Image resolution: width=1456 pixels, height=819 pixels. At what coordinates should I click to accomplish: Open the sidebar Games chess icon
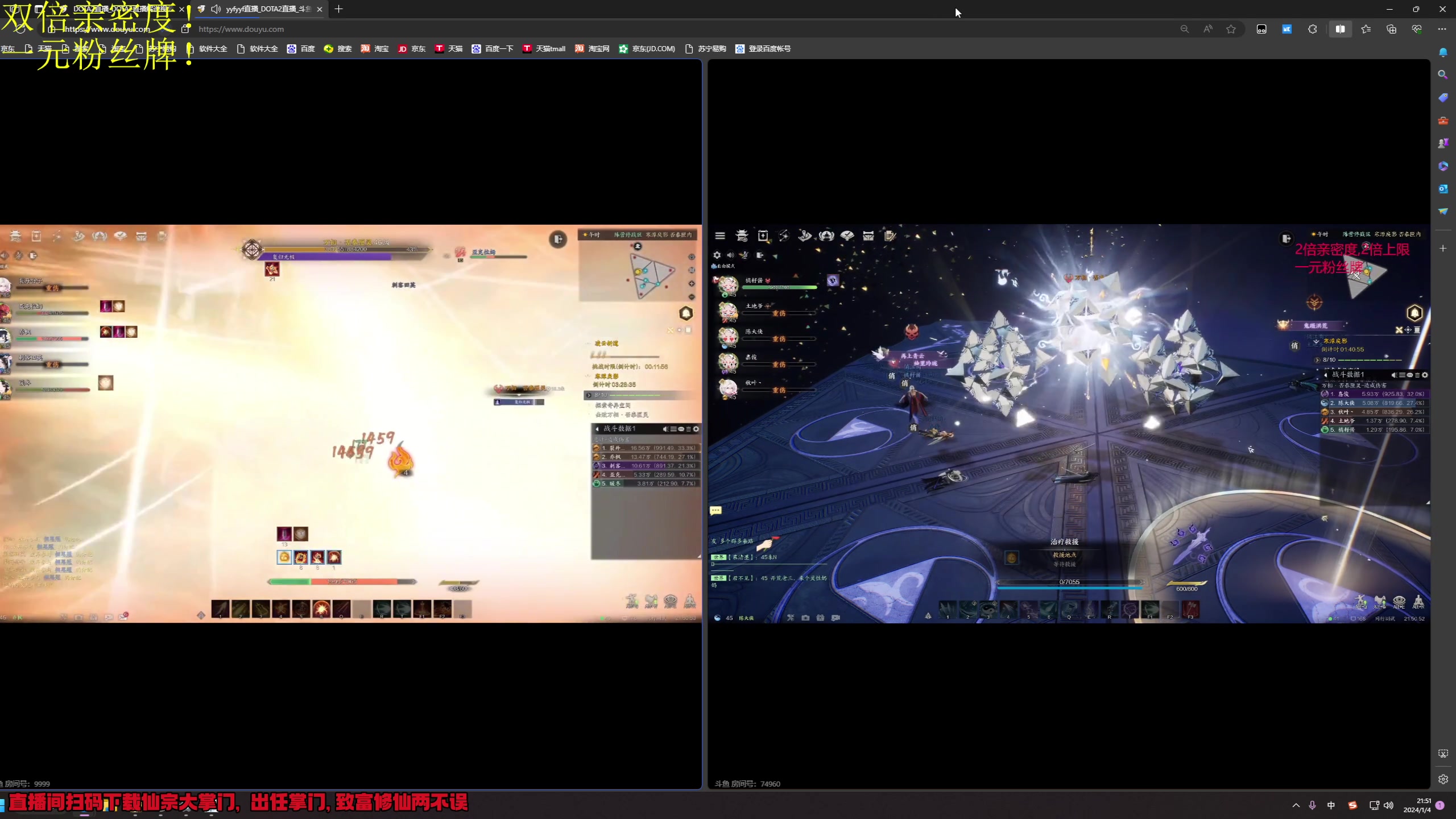(1443, 143)
